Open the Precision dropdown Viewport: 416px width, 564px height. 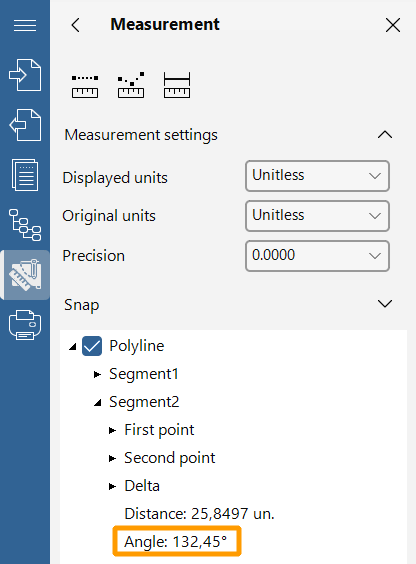317,256
